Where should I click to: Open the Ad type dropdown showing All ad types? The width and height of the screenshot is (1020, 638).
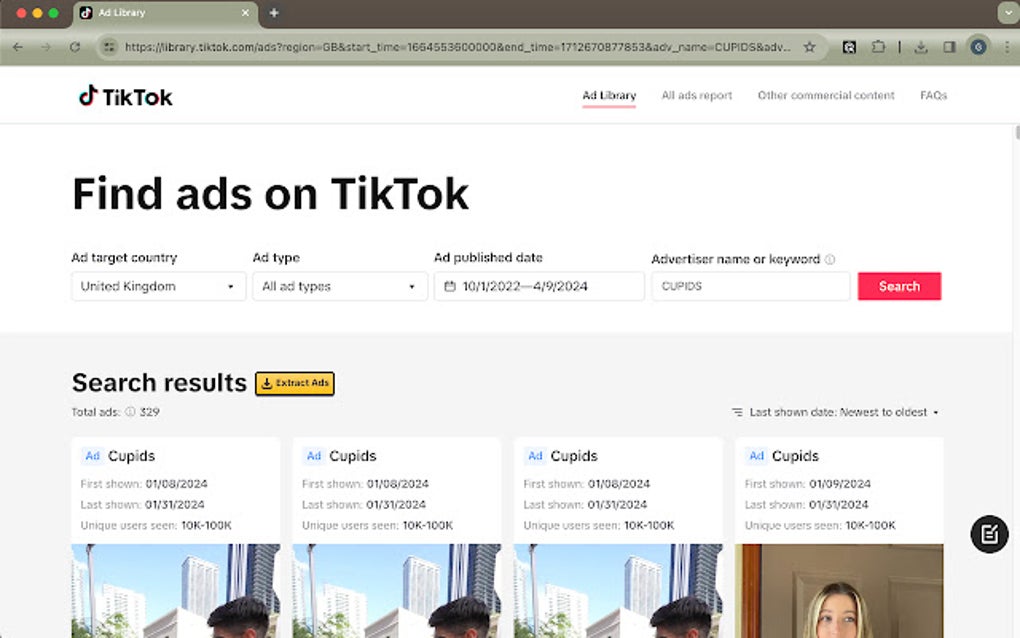point(339,286)
